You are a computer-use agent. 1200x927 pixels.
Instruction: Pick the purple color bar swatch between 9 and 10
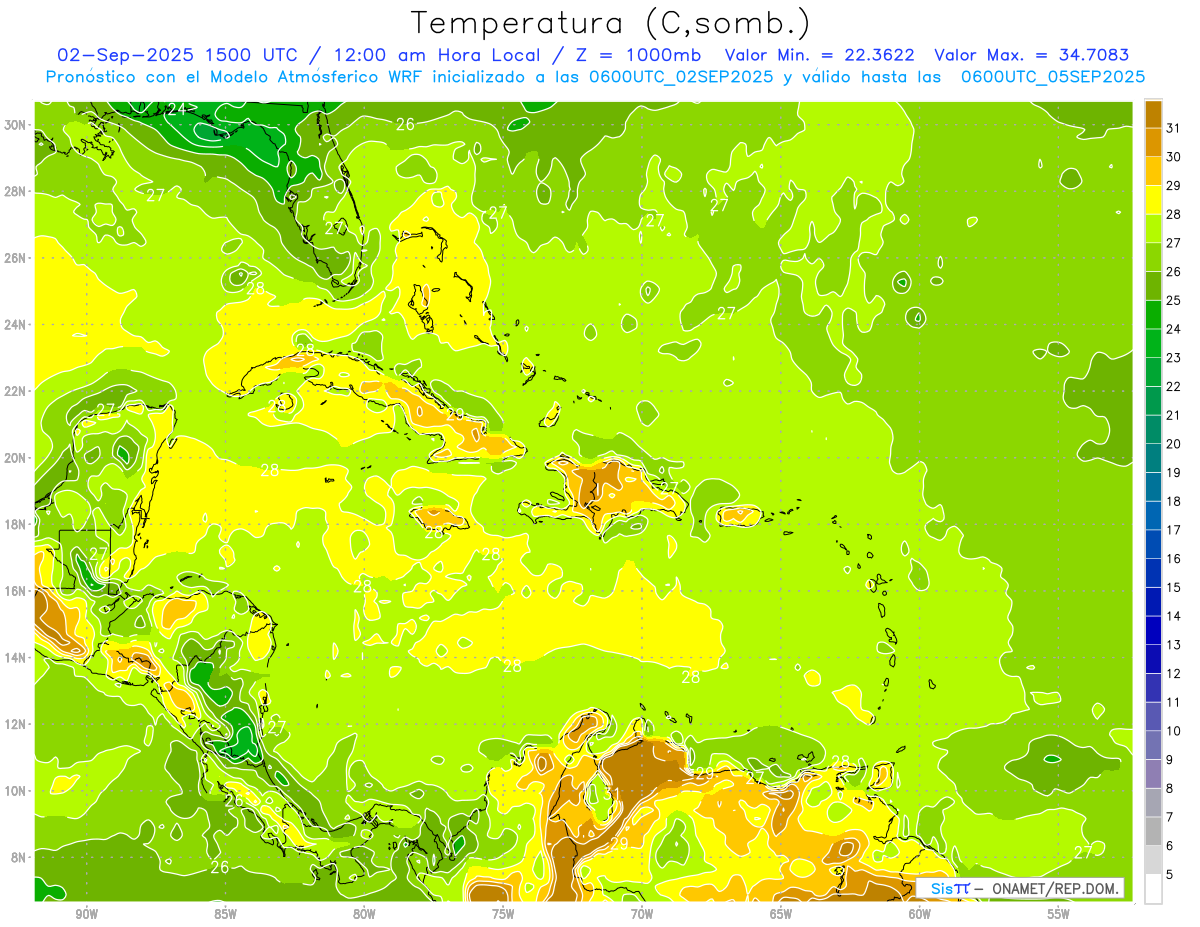click(1153, 746)
